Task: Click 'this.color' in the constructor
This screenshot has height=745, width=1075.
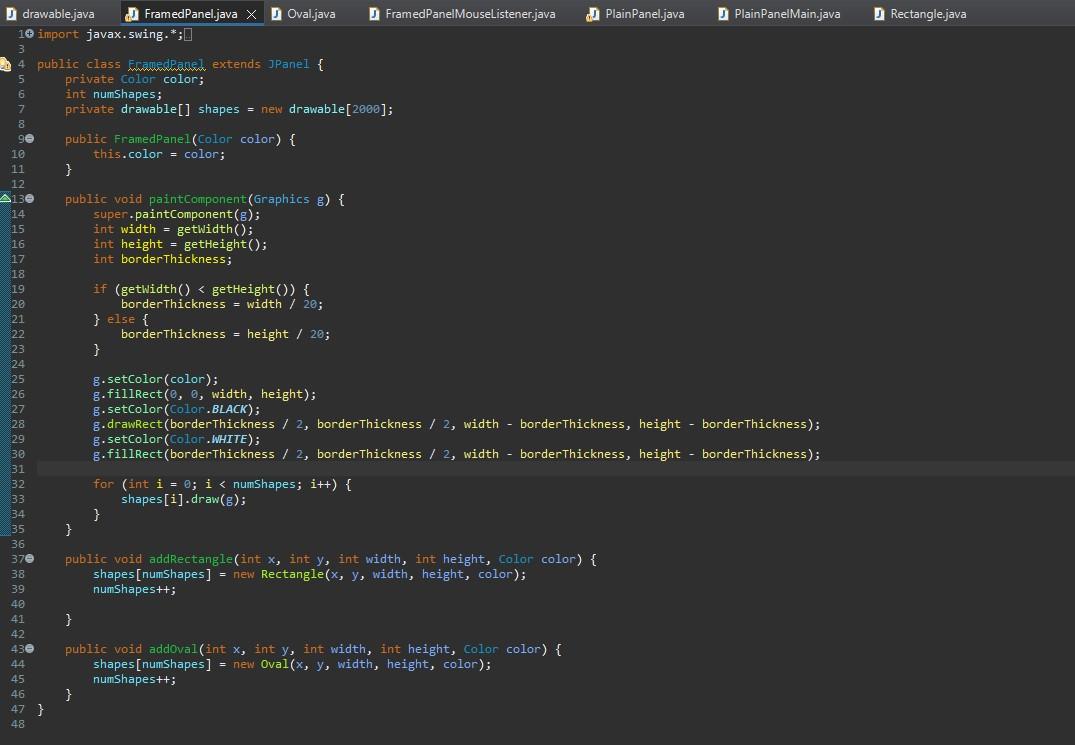Action: [x=128, y=154]
